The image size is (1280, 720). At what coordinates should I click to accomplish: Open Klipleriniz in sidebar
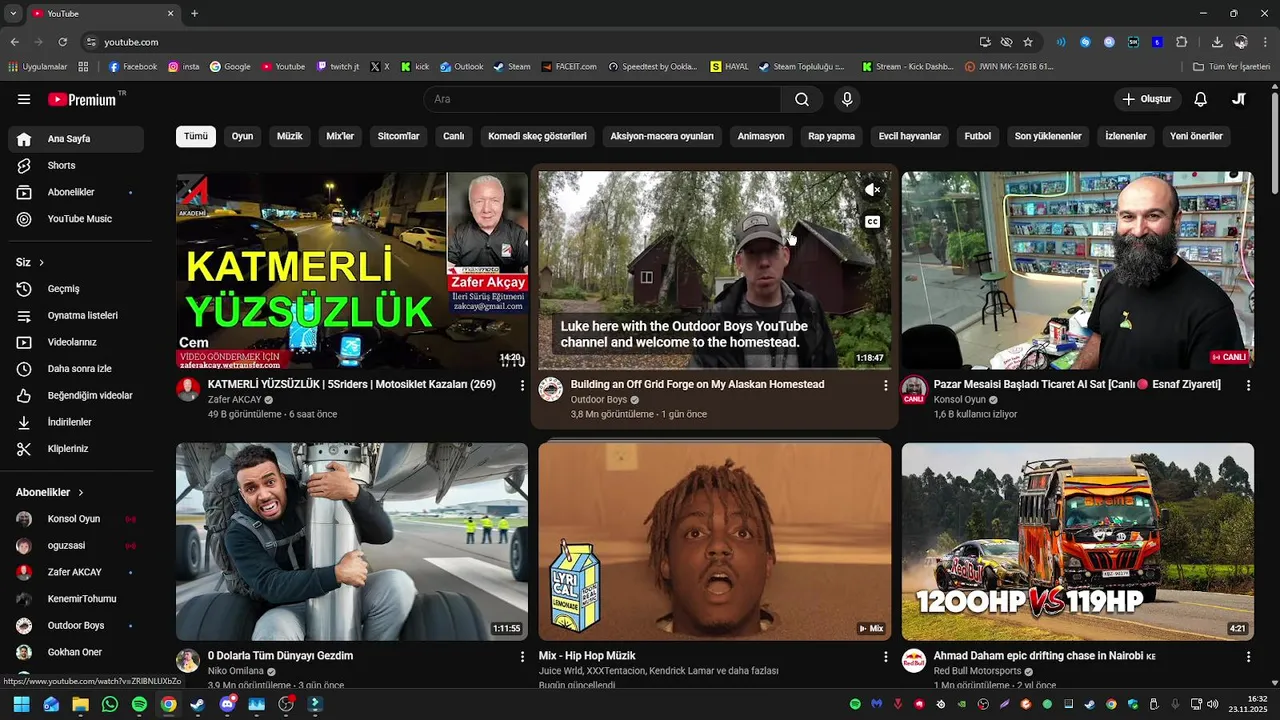(x=76, y=449)
